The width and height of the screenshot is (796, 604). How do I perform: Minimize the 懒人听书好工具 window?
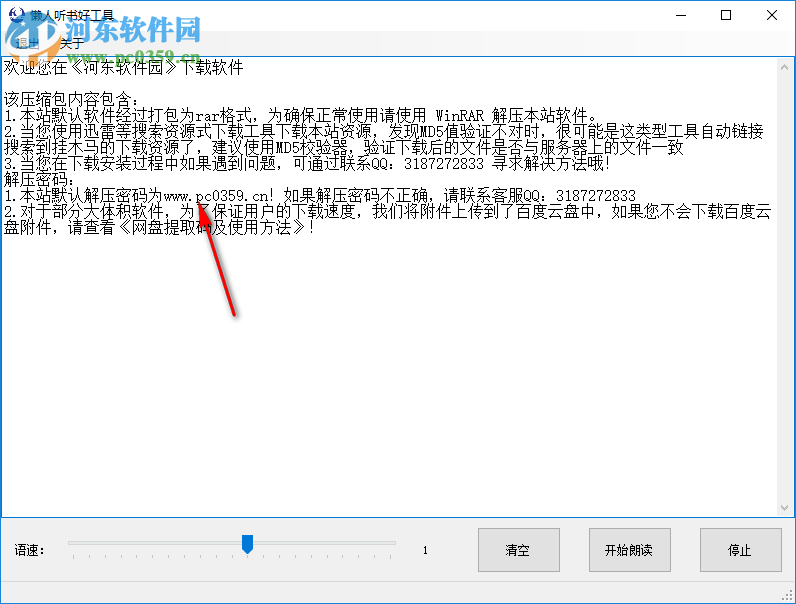[681, 15]
